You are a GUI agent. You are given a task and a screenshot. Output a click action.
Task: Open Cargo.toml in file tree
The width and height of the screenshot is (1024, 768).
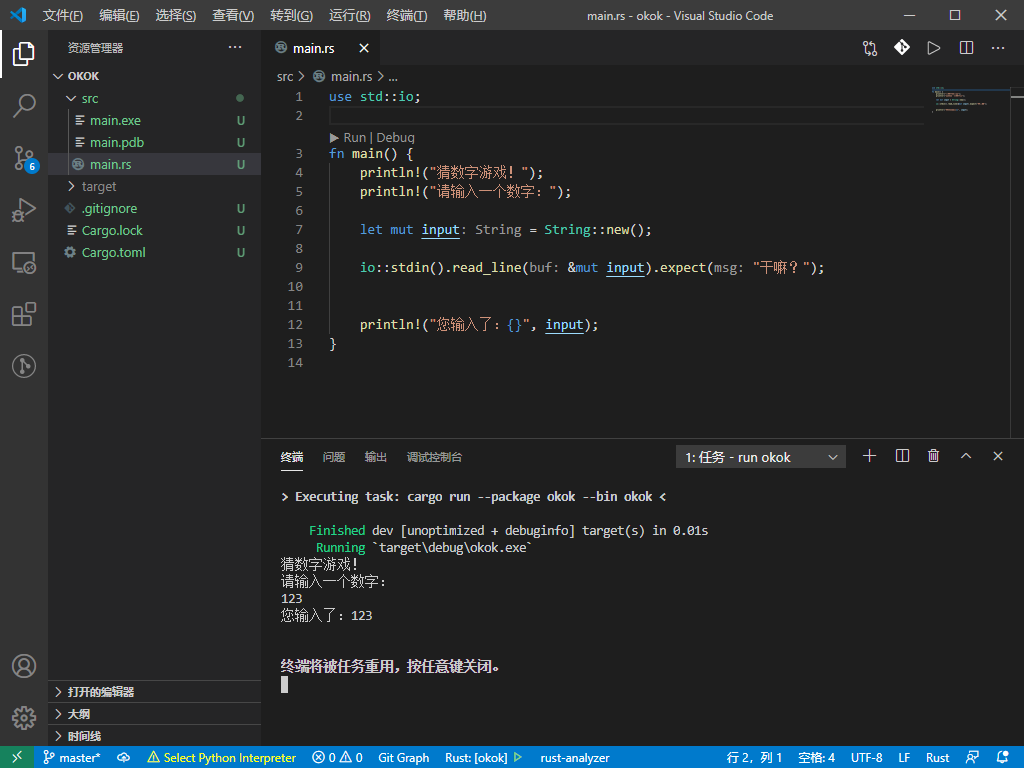point(155,252)
